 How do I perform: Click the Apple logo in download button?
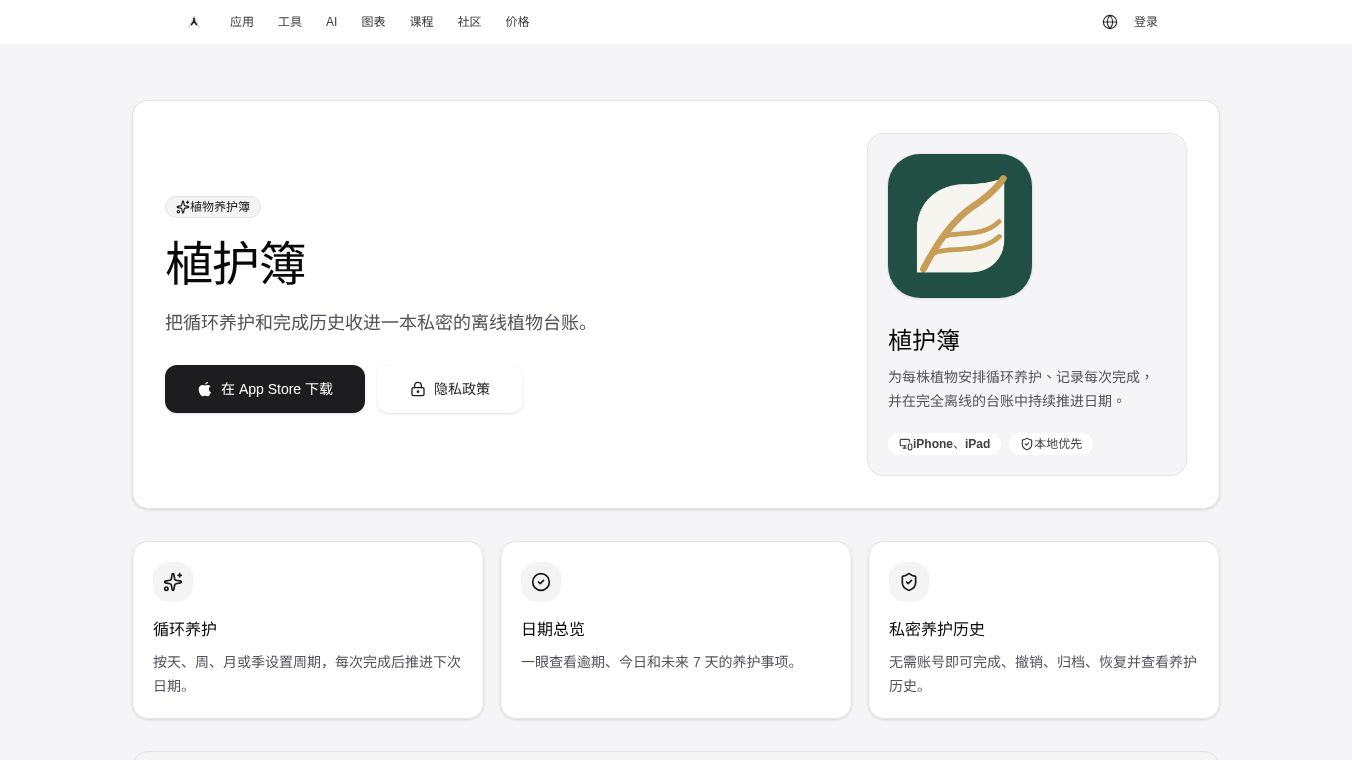coord(205,389)
